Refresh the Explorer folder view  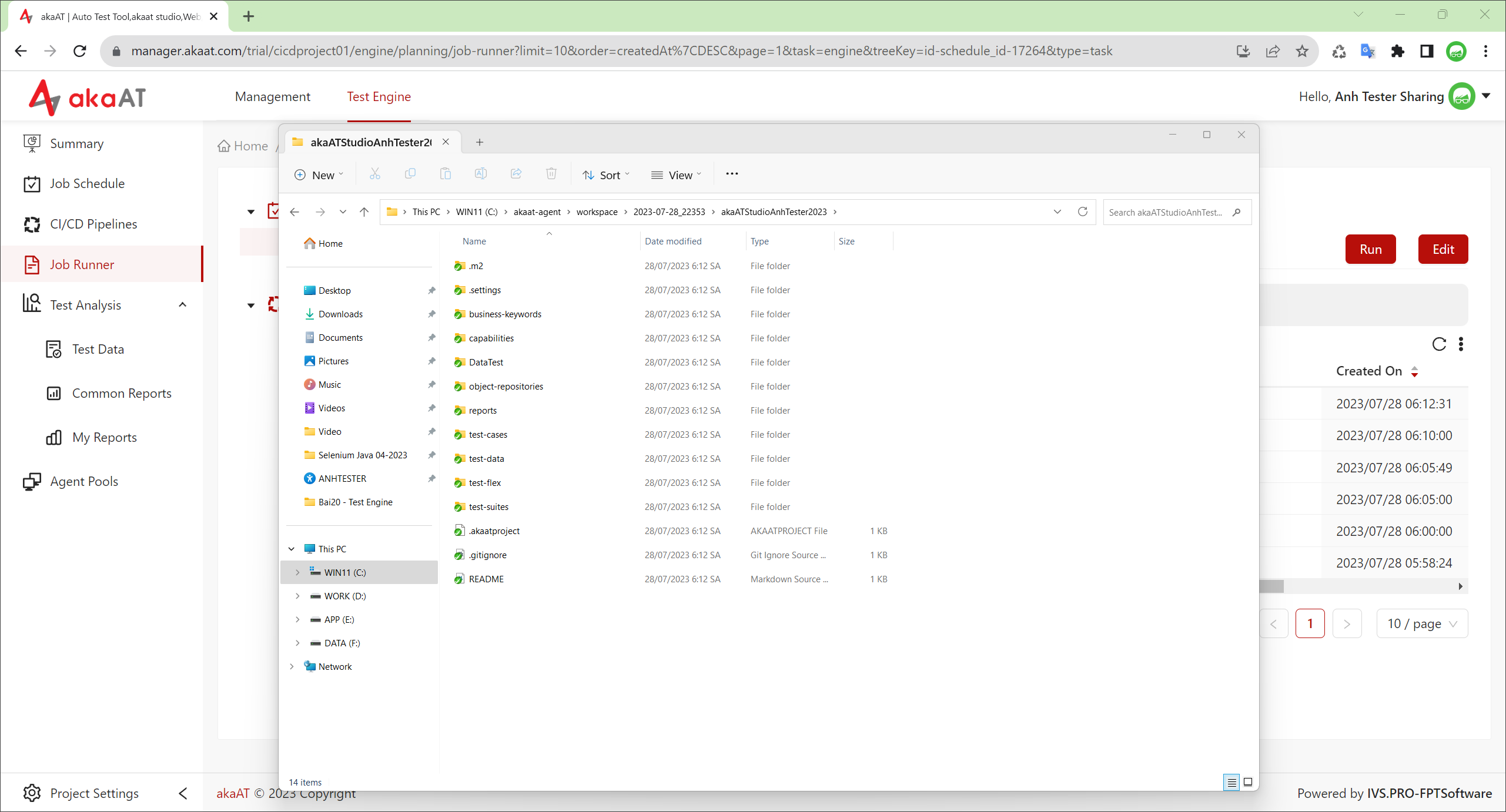(1082, 212)
